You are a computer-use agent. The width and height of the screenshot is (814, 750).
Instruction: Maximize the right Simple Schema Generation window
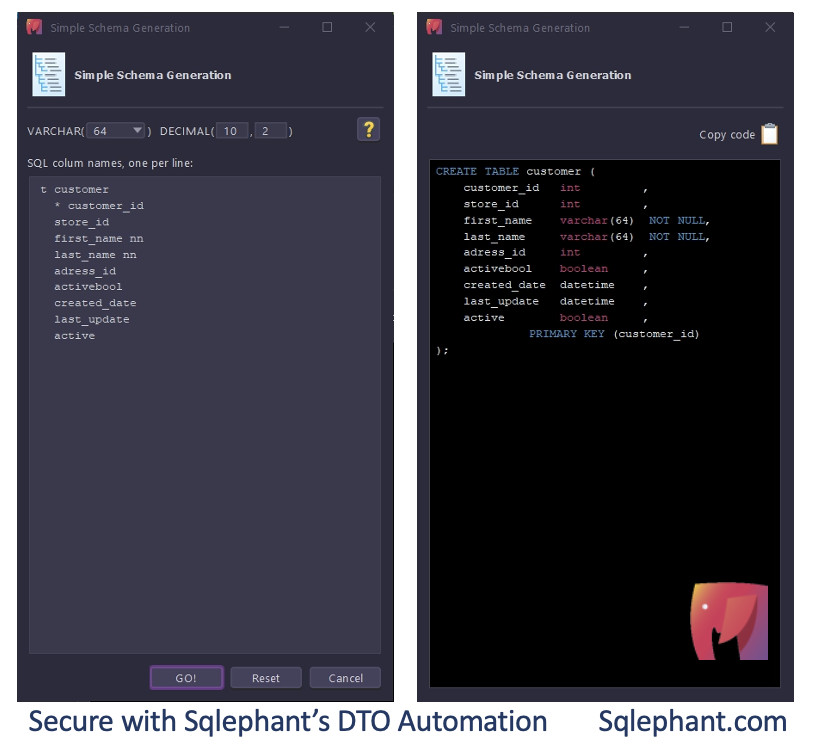coord(727,27)
